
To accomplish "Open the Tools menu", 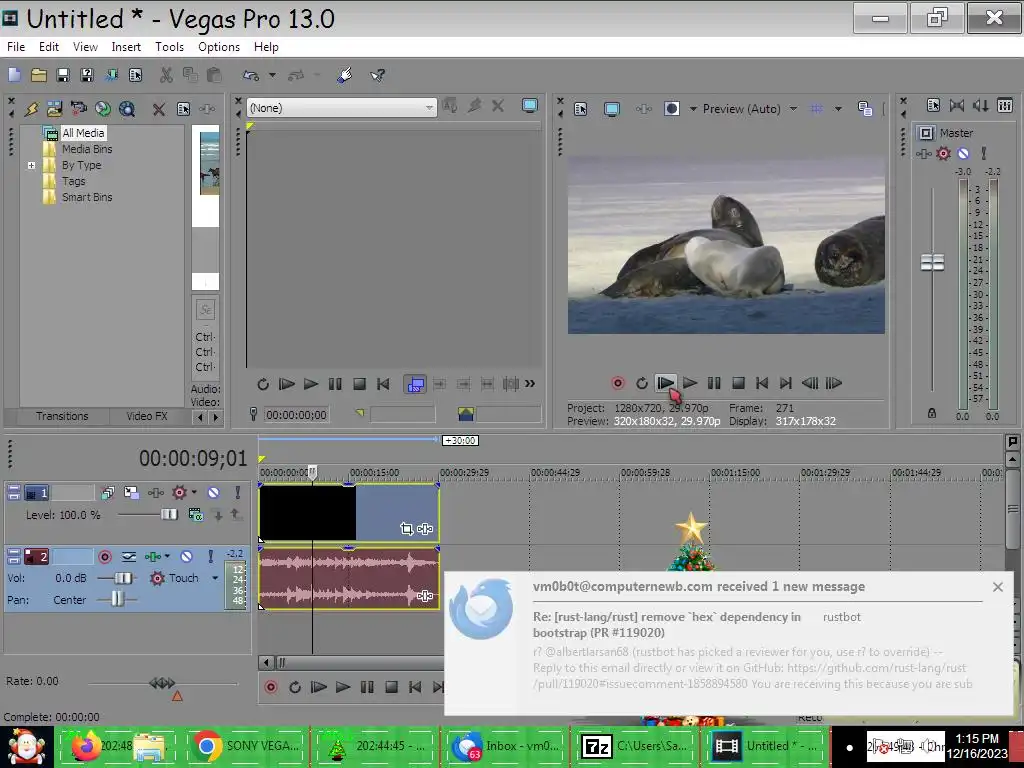I will point(169,47).
